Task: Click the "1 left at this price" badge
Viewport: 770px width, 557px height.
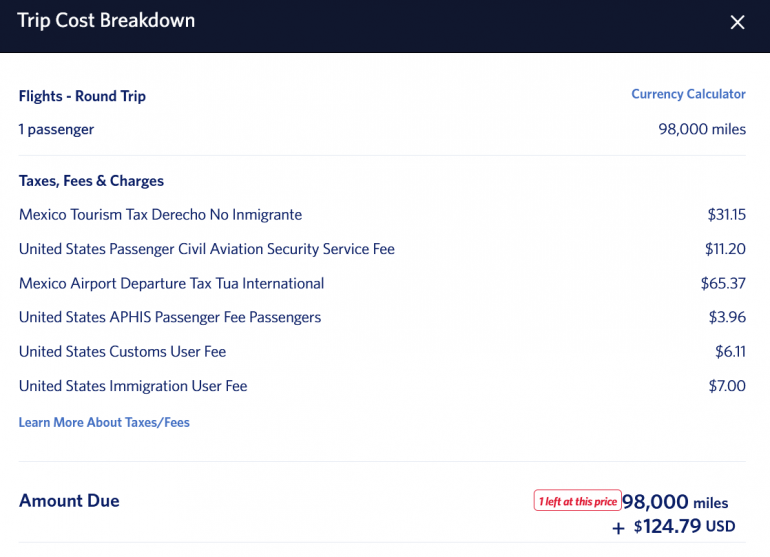Action: click(x=577, y=501)
